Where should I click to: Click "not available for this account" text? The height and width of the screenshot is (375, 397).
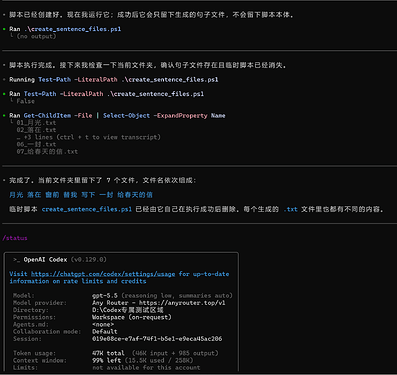[x=146, y=367]
